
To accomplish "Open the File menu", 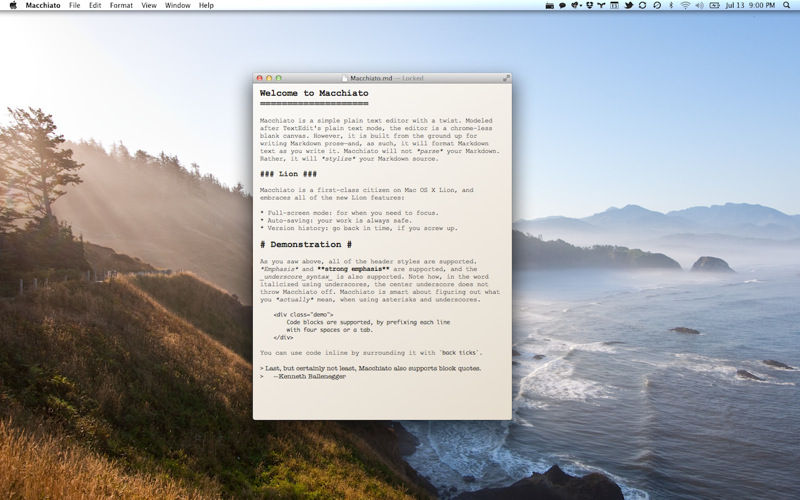I will [x=74, y=5].
